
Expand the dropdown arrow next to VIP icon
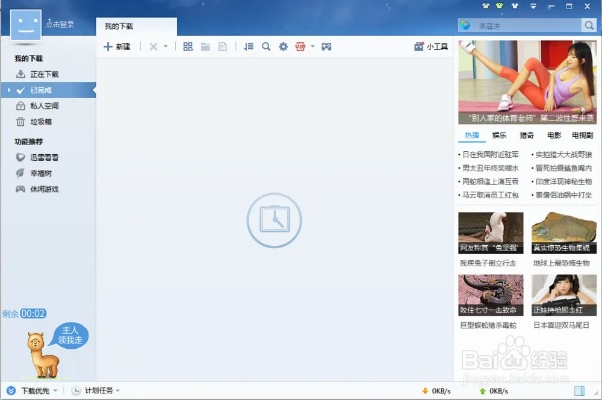point(313,46)
